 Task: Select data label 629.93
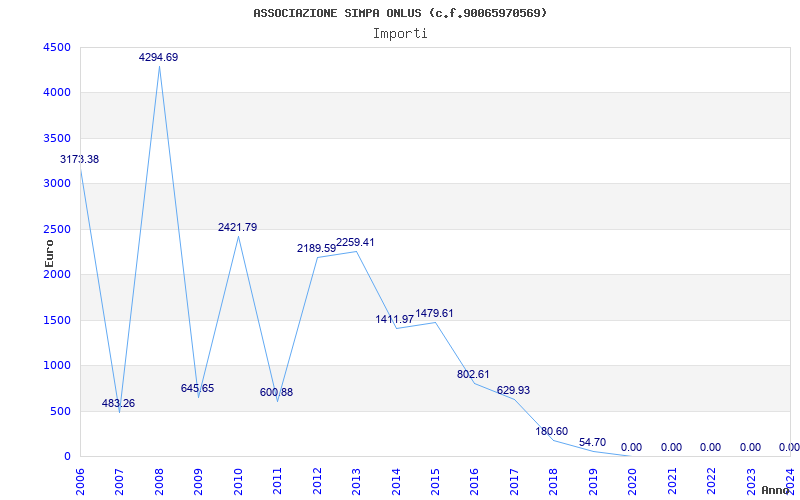point(513,390)
